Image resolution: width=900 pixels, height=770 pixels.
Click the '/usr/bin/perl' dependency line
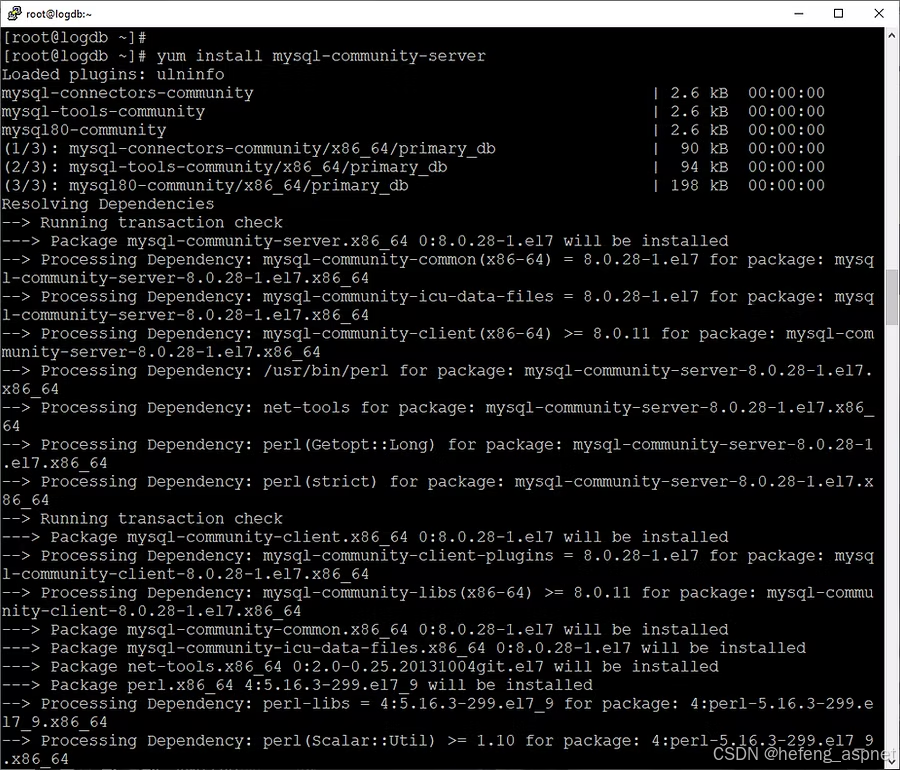point(437,380)
